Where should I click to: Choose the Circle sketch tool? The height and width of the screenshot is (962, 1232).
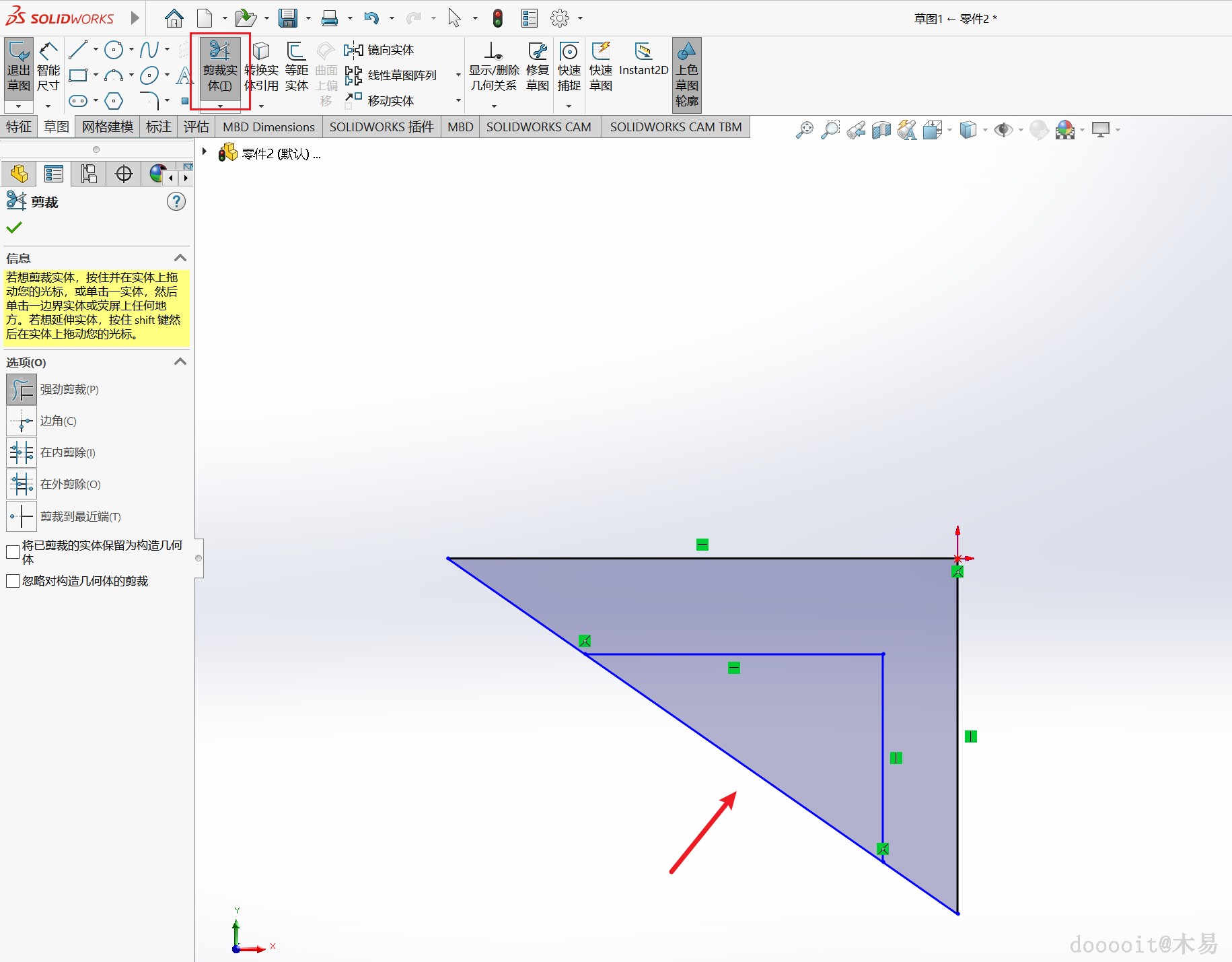click(x=114, y=49)
